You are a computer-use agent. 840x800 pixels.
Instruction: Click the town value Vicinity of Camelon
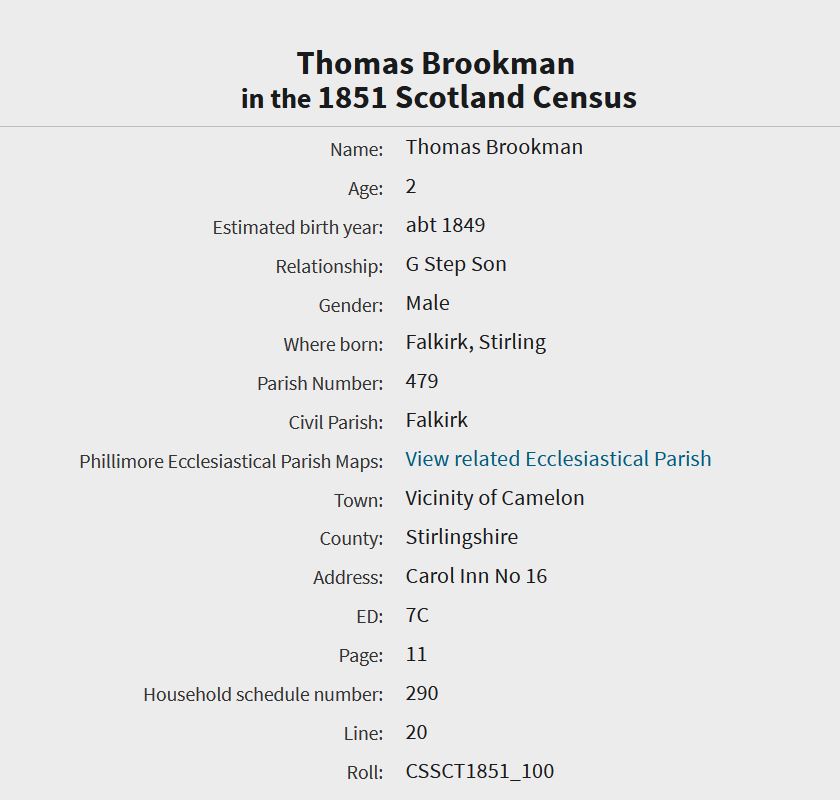[x=494, y=498]
